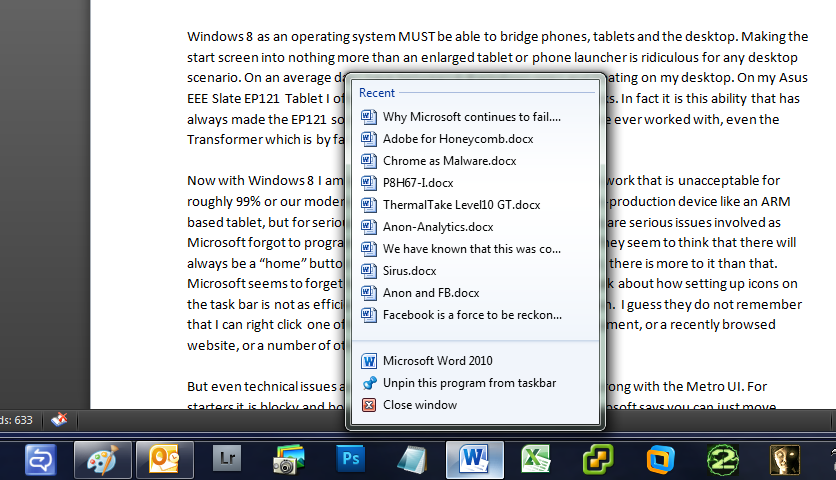Screen dimensions: 836x480
Task: Click the document icon beside Anon-Analytics.docx
Action: [369, 227]
